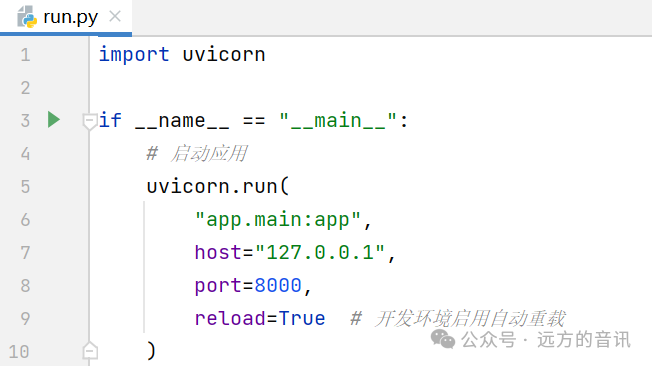This screenshot has width=652, height=366.
Task: Click line number 10 in gutter
Action: click(x=19, y=352)
